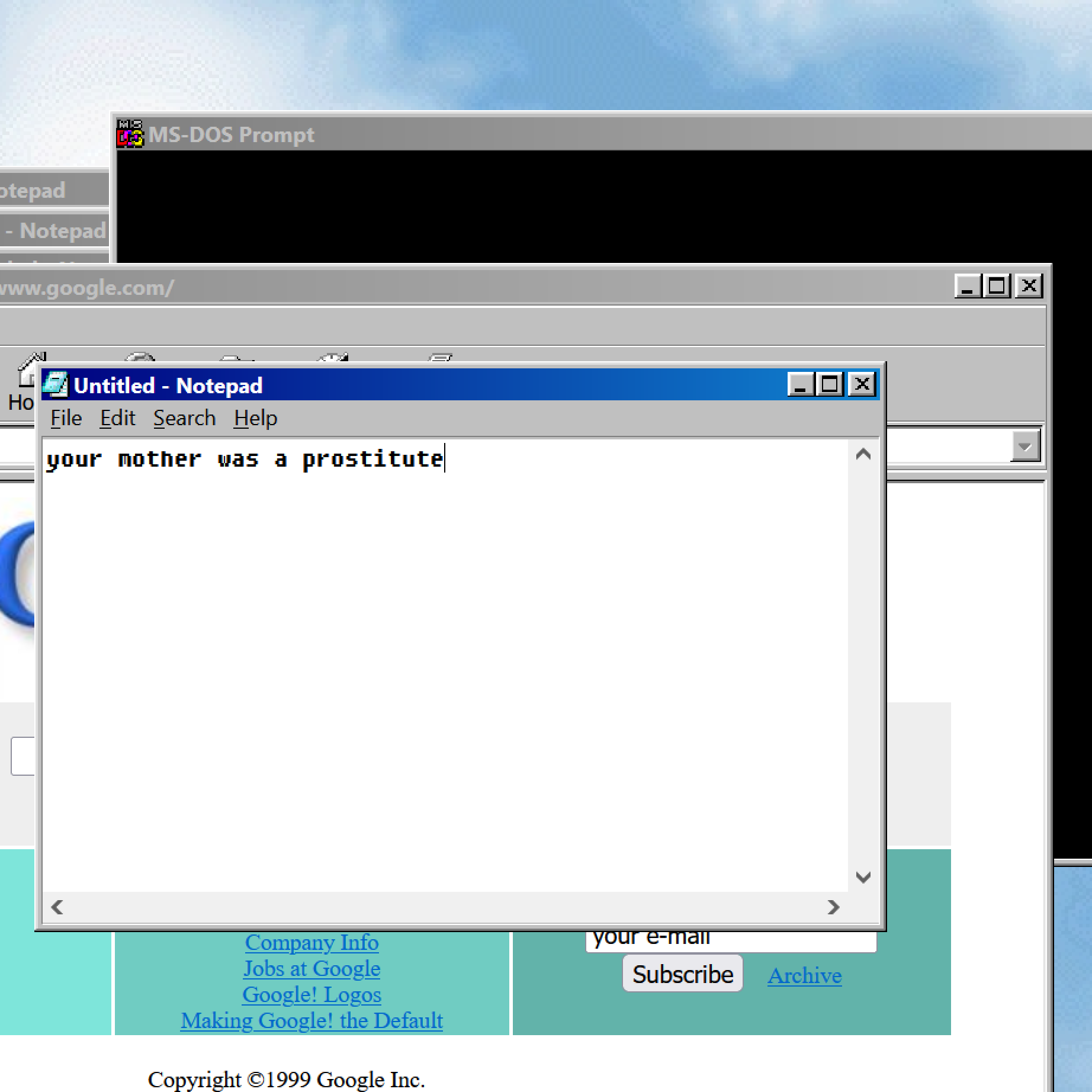Open the Help menu in Notepad

(255, 418)
